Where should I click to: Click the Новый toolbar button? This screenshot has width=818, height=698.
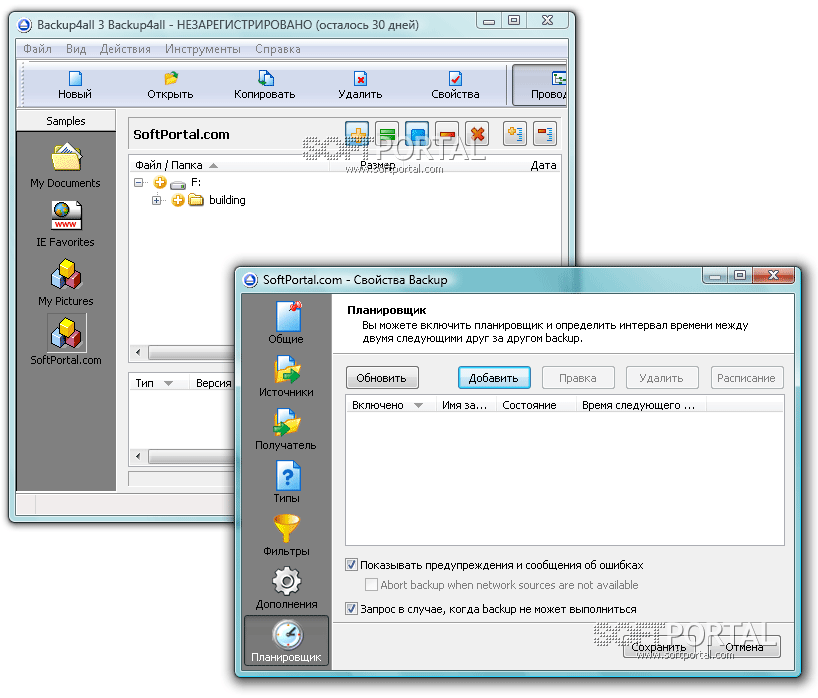tap(75, 86)
